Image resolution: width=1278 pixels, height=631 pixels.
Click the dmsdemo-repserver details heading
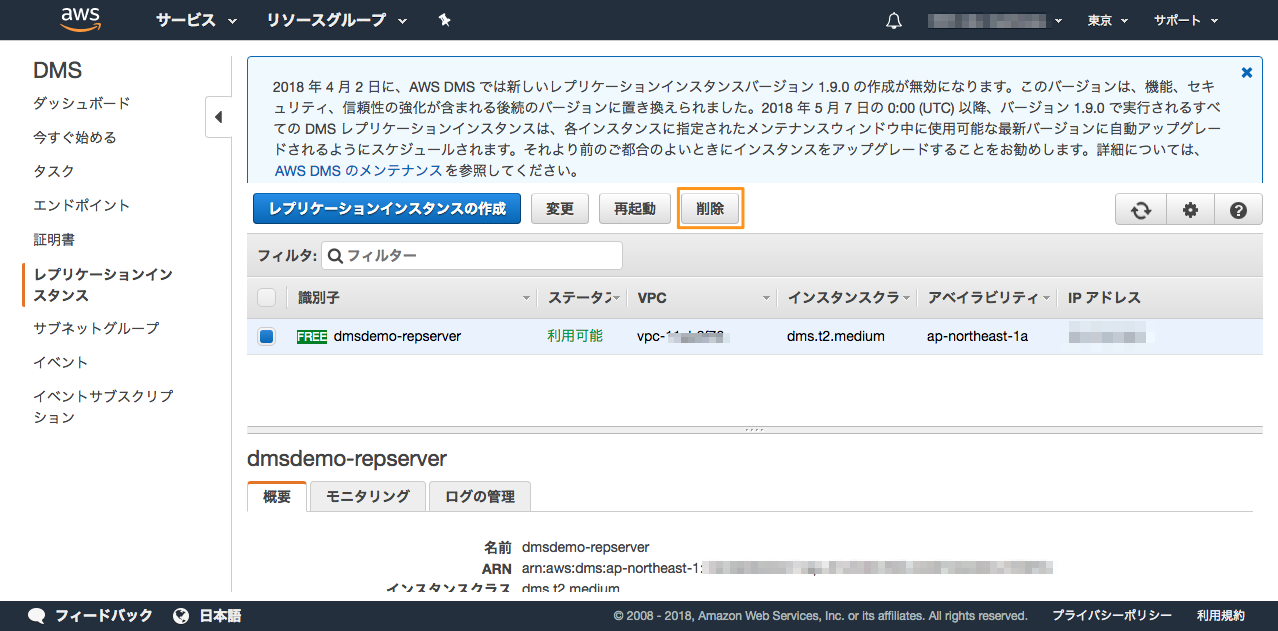click(x=346, y=458)
